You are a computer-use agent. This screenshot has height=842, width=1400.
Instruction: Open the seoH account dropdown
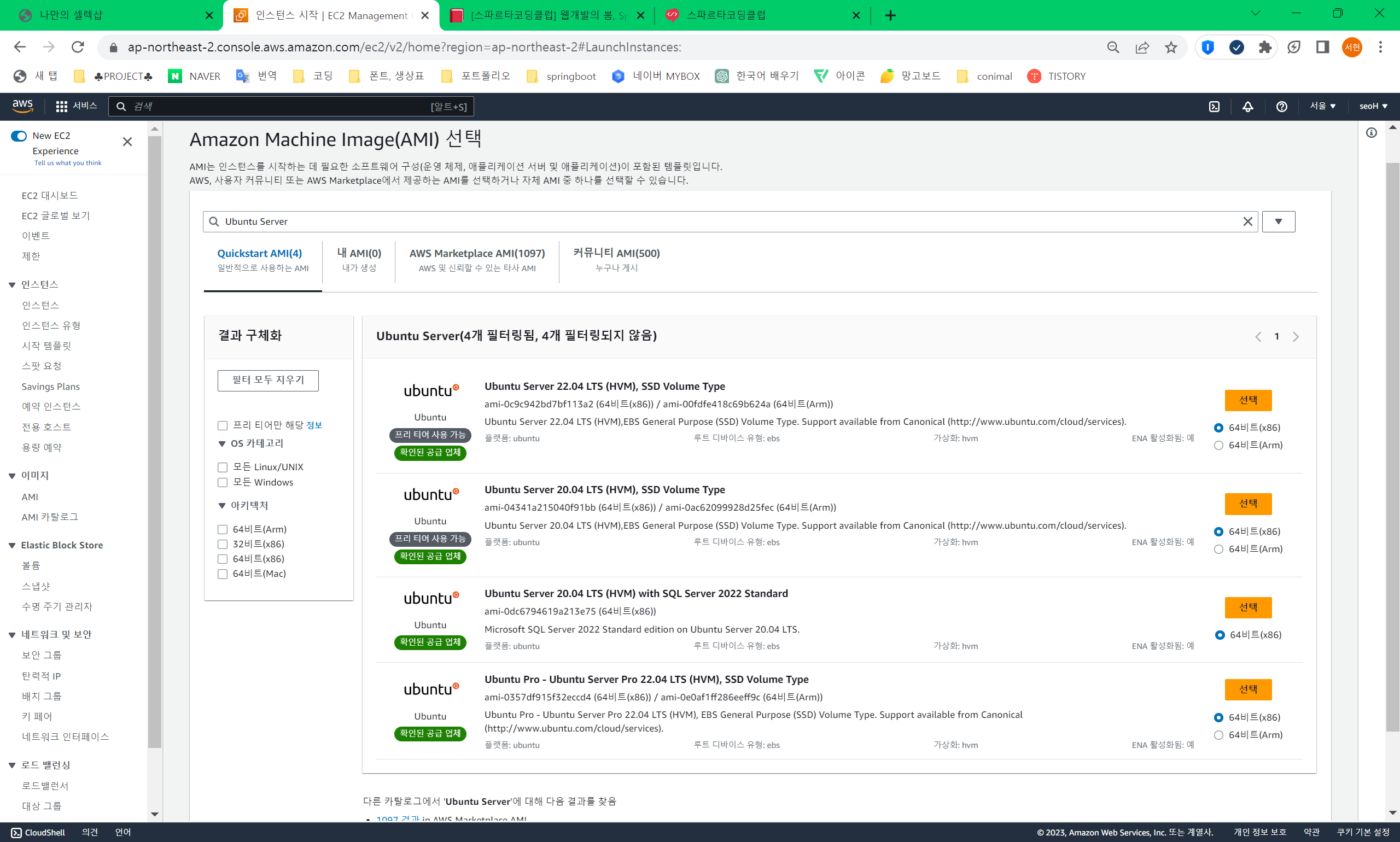(x=1373, y=106)
